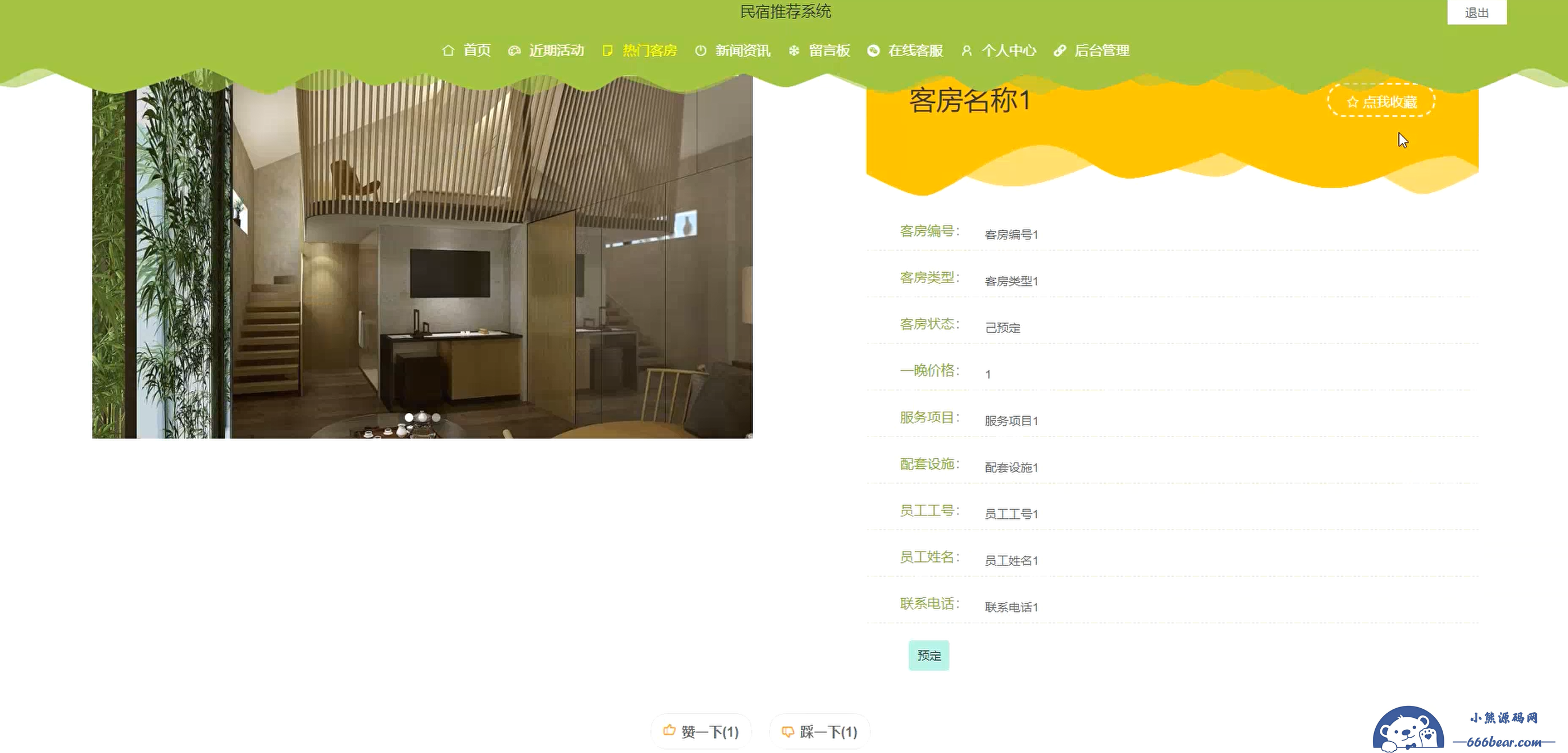
Task: Click the chat icon beside 在线客服
Action: tap(873, 50)
